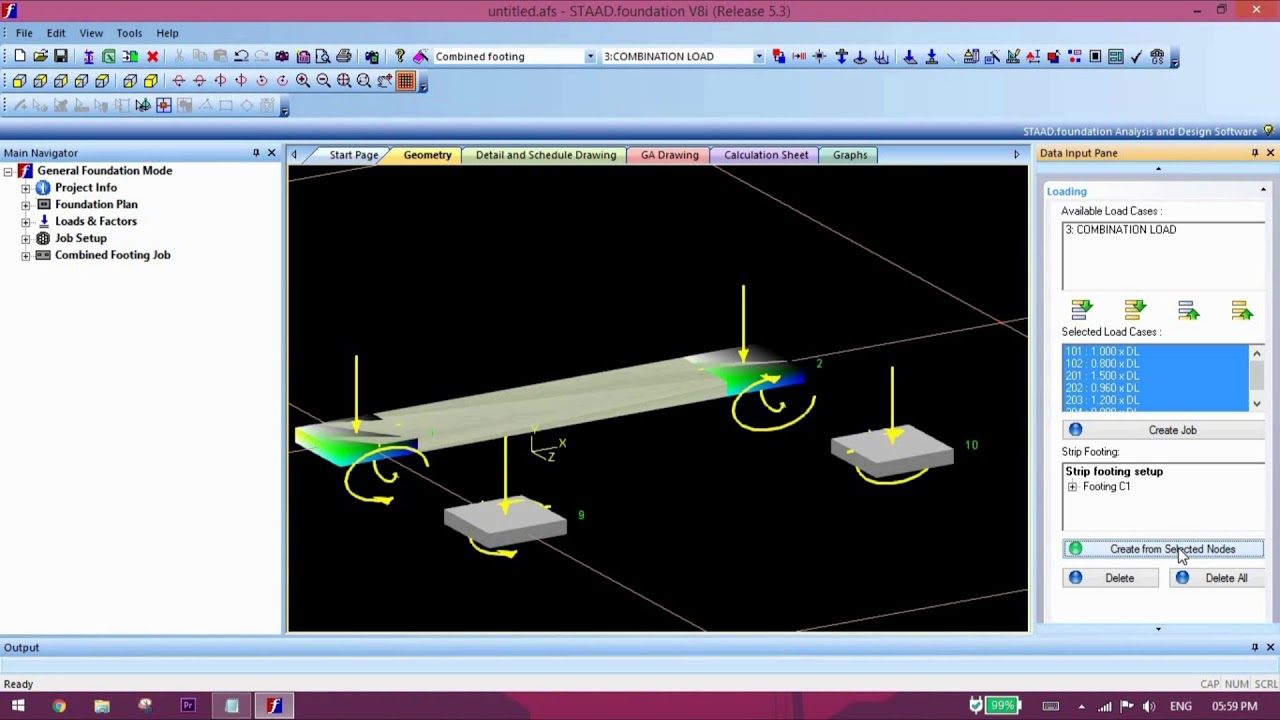Viewport: 1280px width, 720px height.
Task: Click the printer icon in toolbar
Action: [x=344, y=57]
